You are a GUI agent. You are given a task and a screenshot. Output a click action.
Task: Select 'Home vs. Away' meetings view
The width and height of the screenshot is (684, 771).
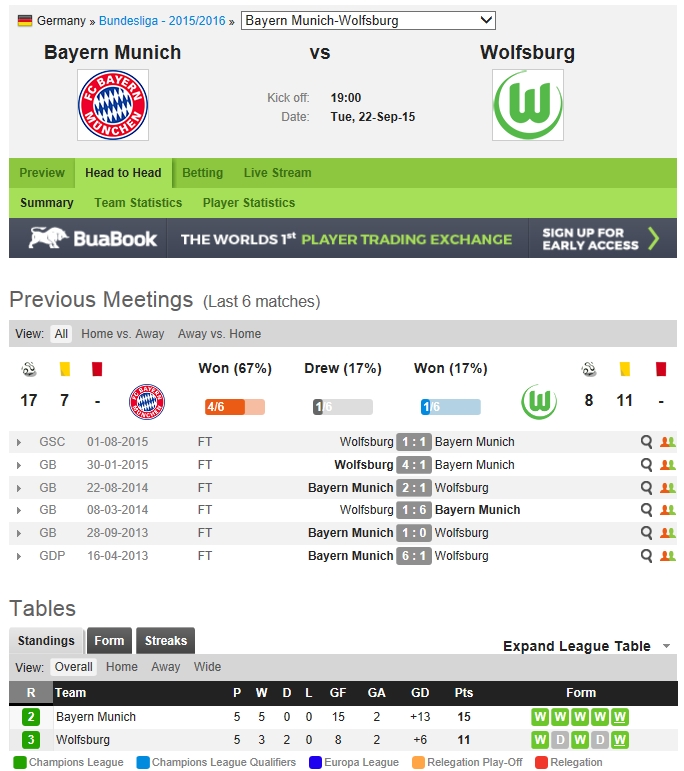click(x=123, y=334)
